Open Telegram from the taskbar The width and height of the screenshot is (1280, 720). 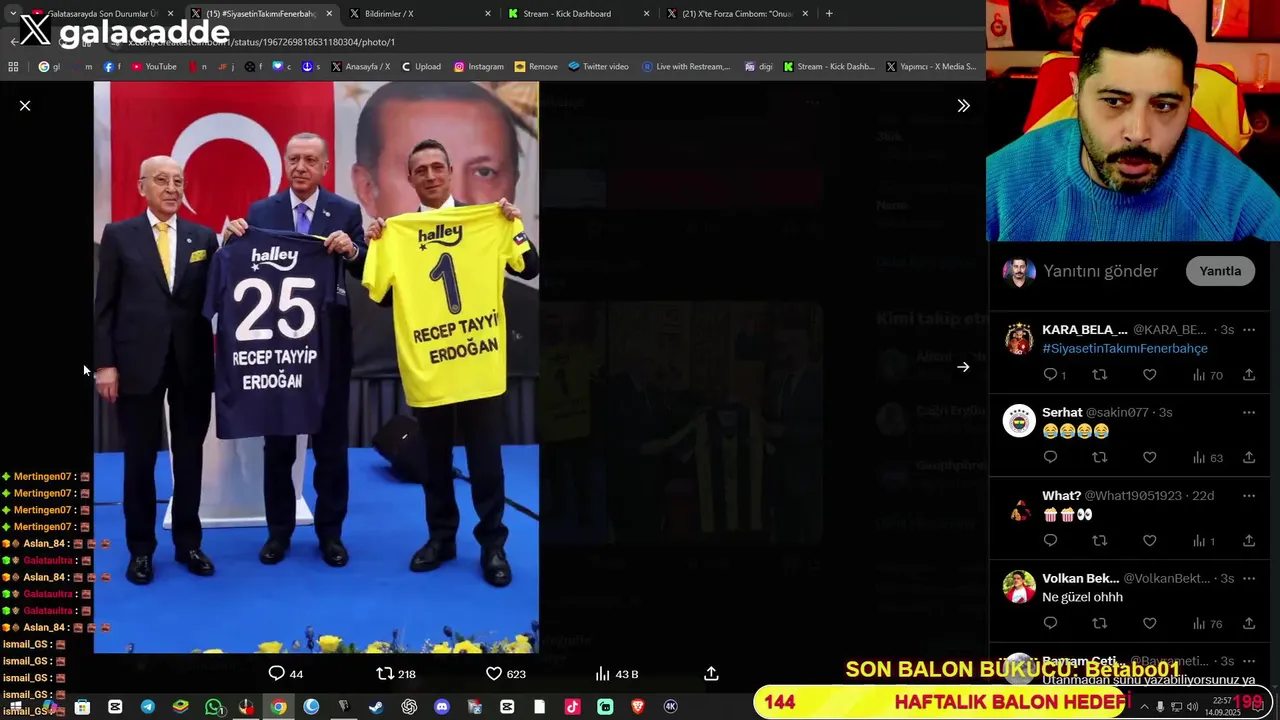point(148,707)
